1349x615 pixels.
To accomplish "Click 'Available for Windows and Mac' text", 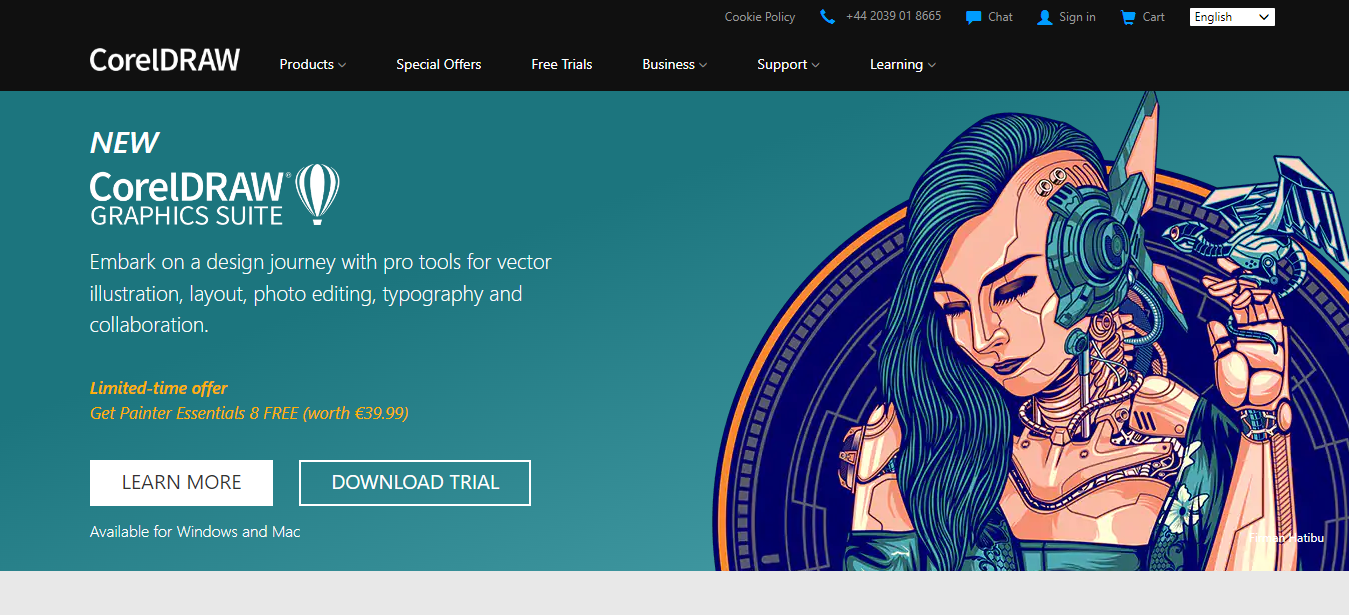I will pyautogui.click(x=195, y=532).
